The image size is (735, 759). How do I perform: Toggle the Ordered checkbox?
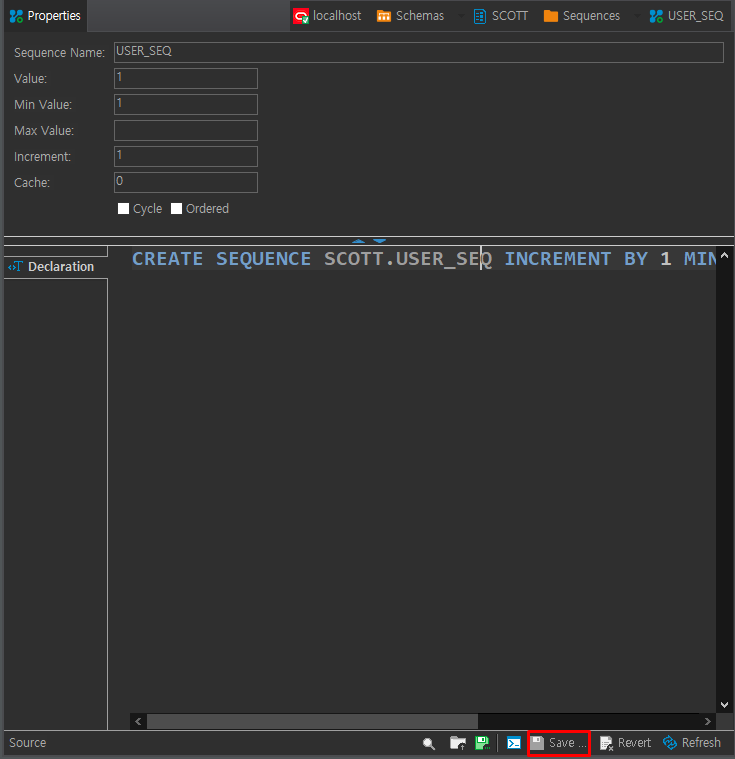click(176, 209)
